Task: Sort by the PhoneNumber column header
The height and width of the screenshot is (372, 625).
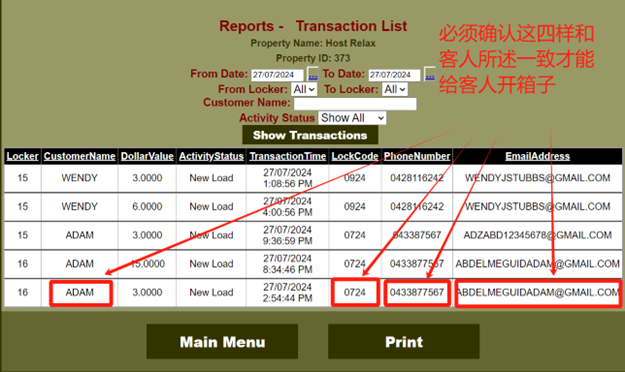Action: (417, 156)
